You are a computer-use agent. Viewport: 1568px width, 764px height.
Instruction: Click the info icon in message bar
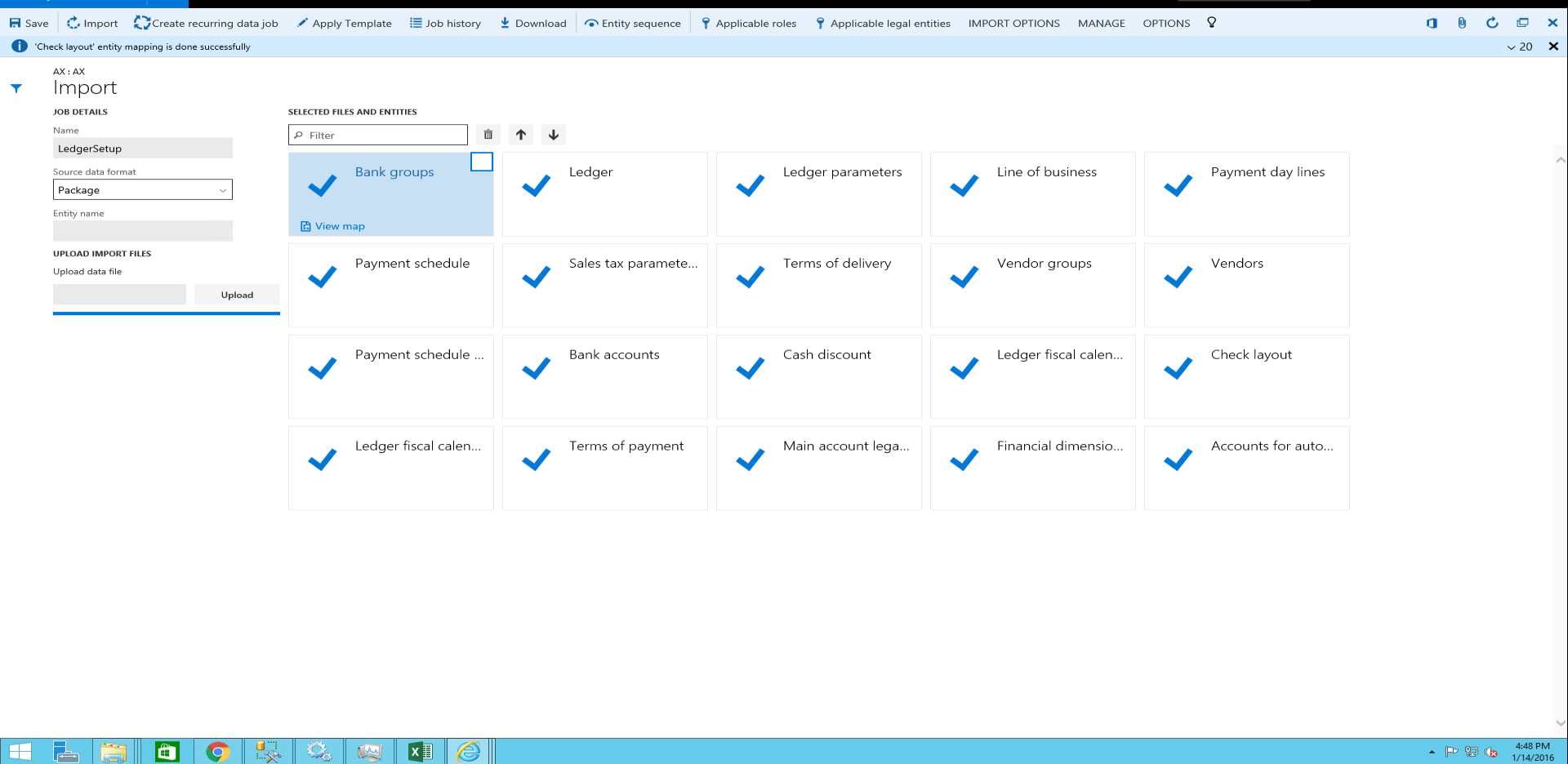tap(19, 47)
